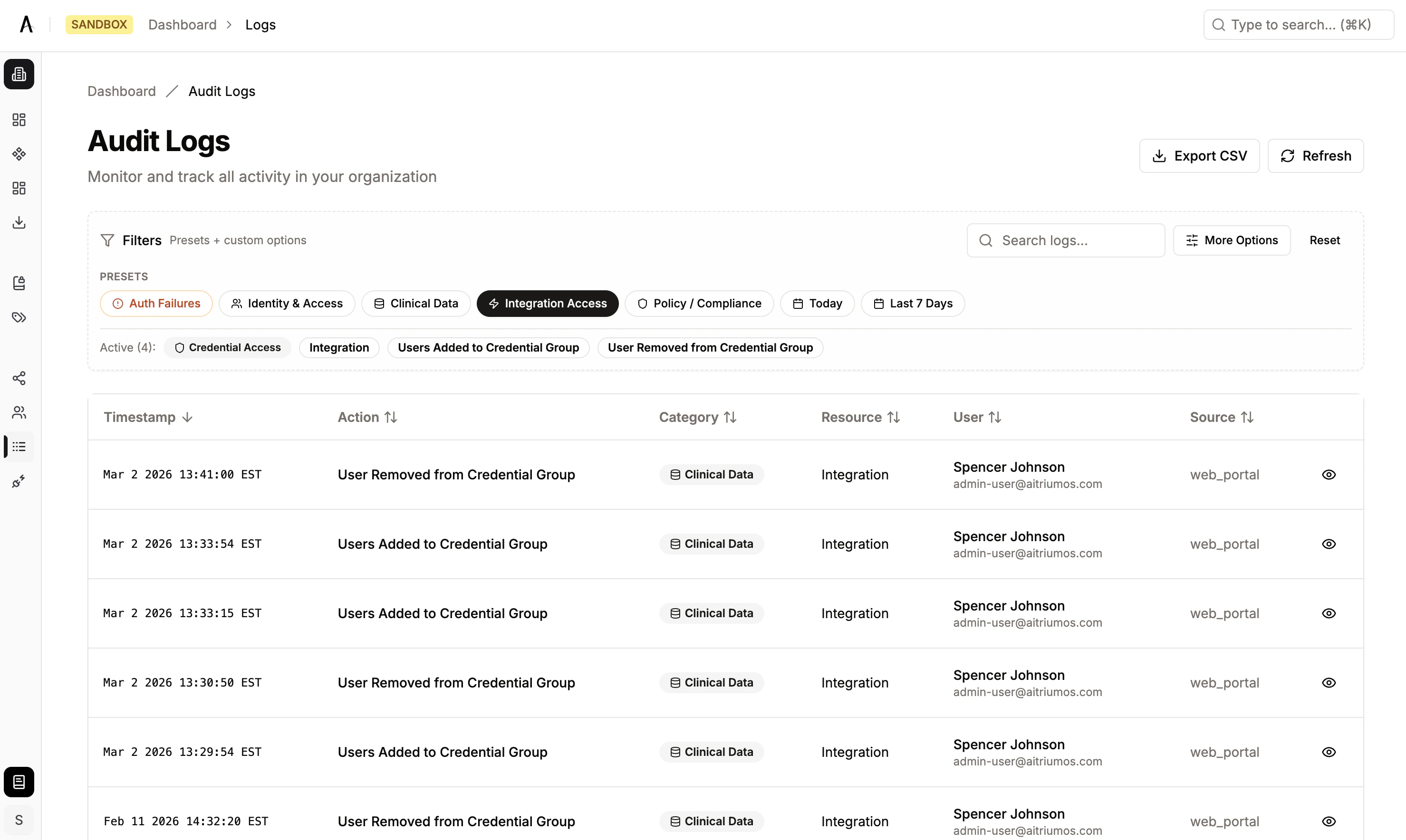Export the audit logs as CSV
Image resolution: width=1406 pixels, height=840 pixels.
1199,156
